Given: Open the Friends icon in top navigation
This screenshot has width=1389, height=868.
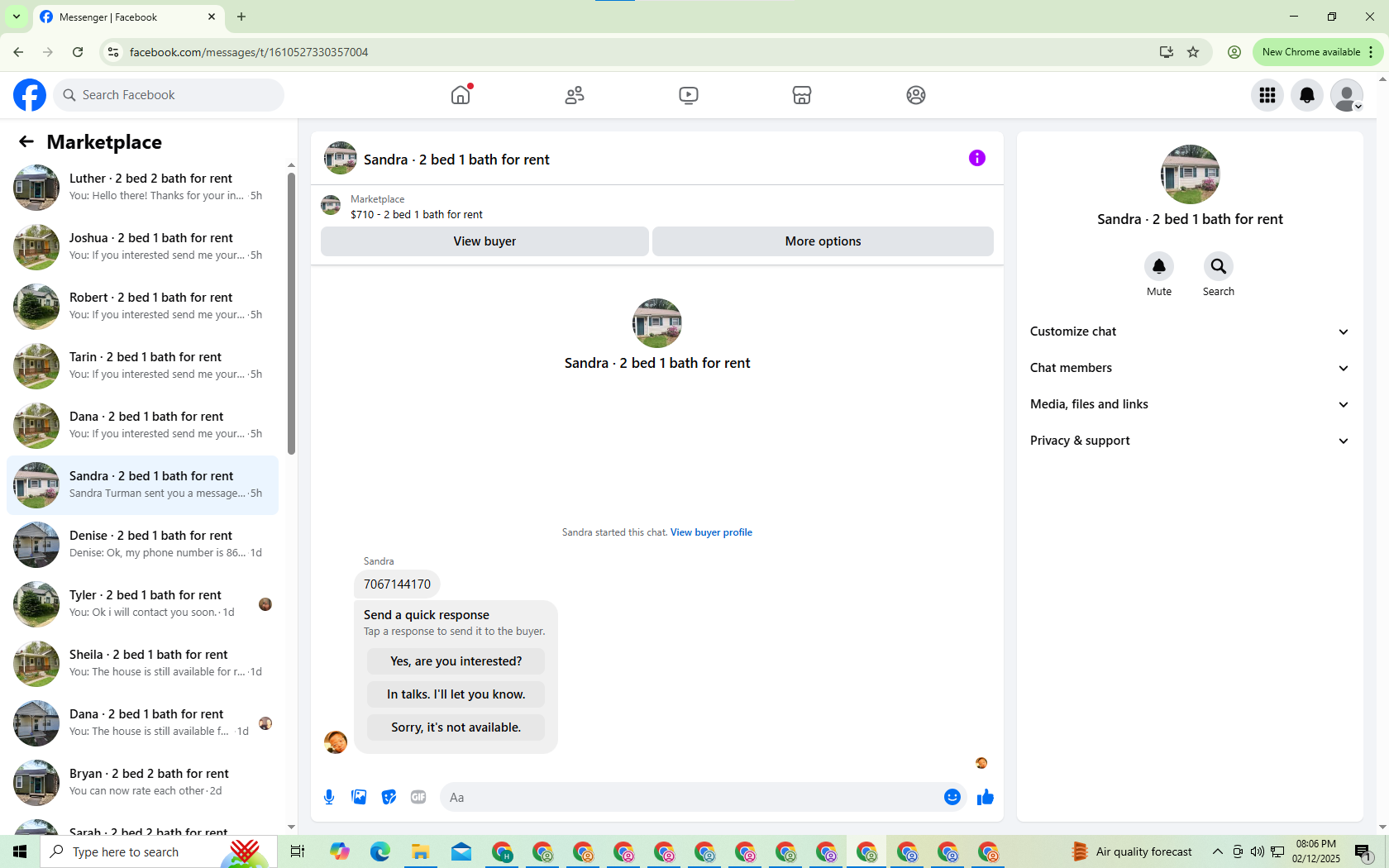Looking at the screenshot, I should point(575,95).
